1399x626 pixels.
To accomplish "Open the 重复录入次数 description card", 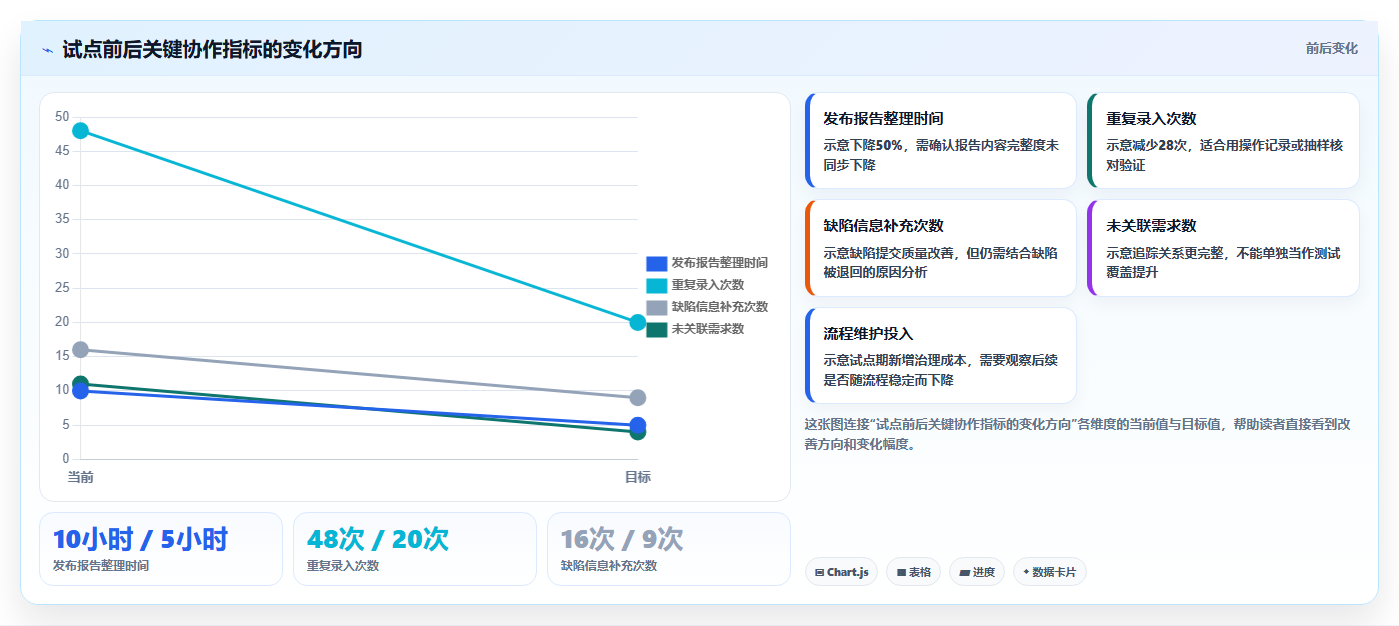I will [x=1223, y=141].
